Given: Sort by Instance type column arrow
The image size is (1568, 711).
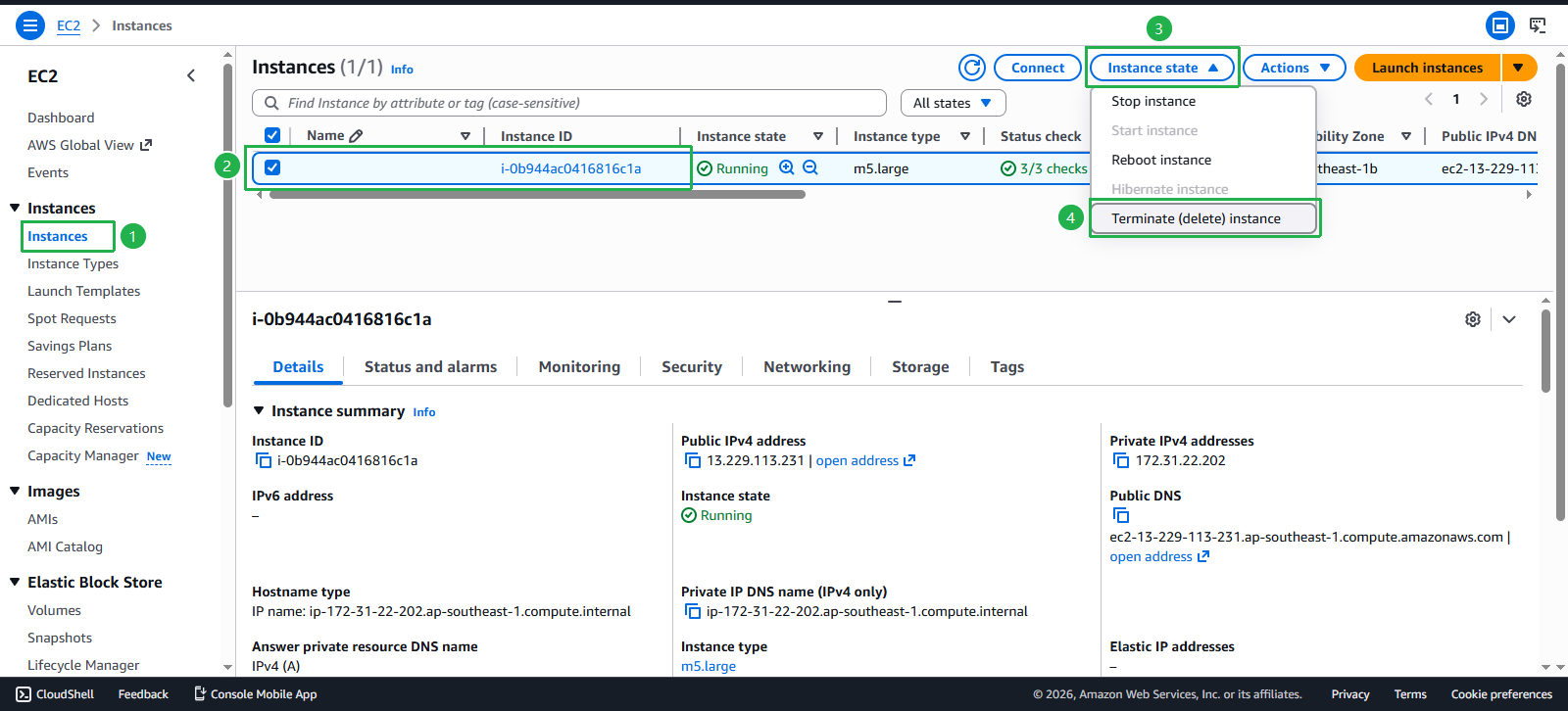Looking at the screenshot, I should point(965,136).
